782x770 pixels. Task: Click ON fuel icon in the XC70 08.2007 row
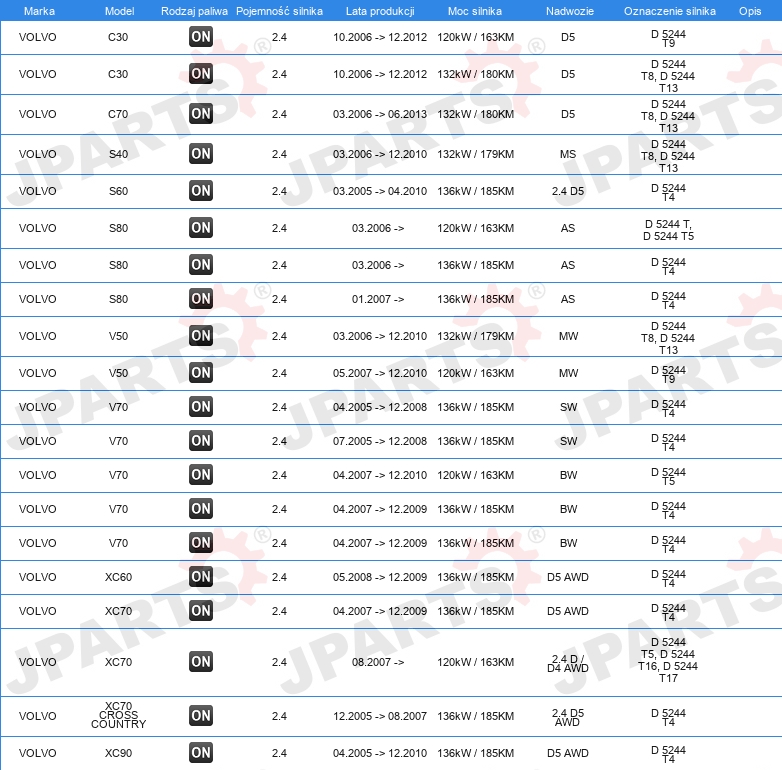(x=201, y=662)
